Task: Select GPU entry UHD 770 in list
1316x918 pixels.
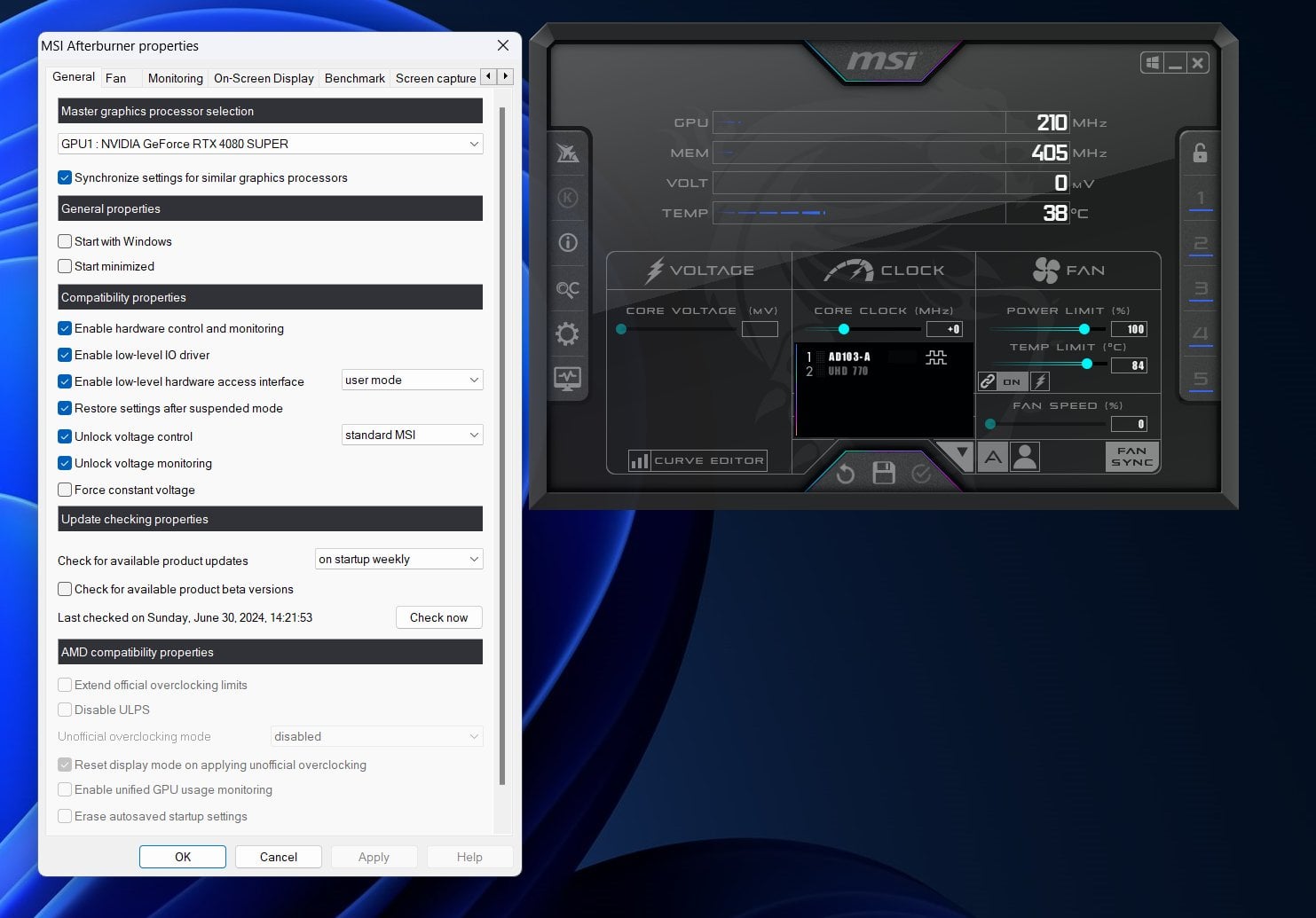Action: pos(847,371)
